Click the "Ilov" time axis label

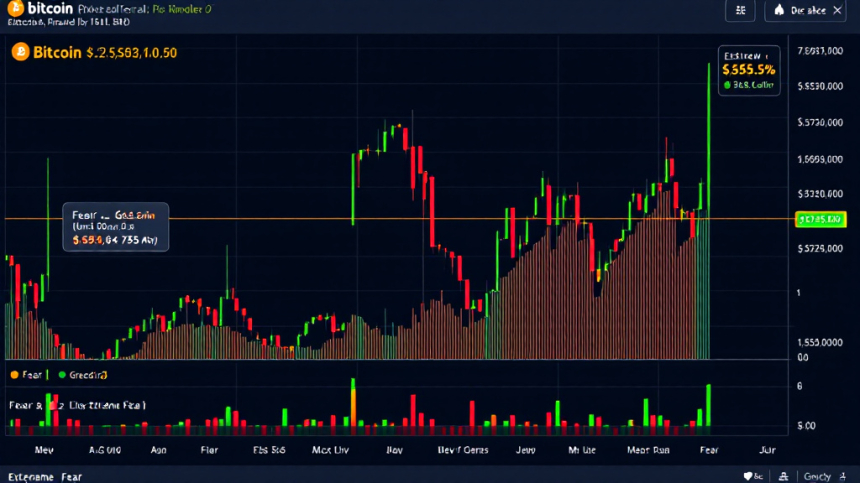click(x=394, y=450)
